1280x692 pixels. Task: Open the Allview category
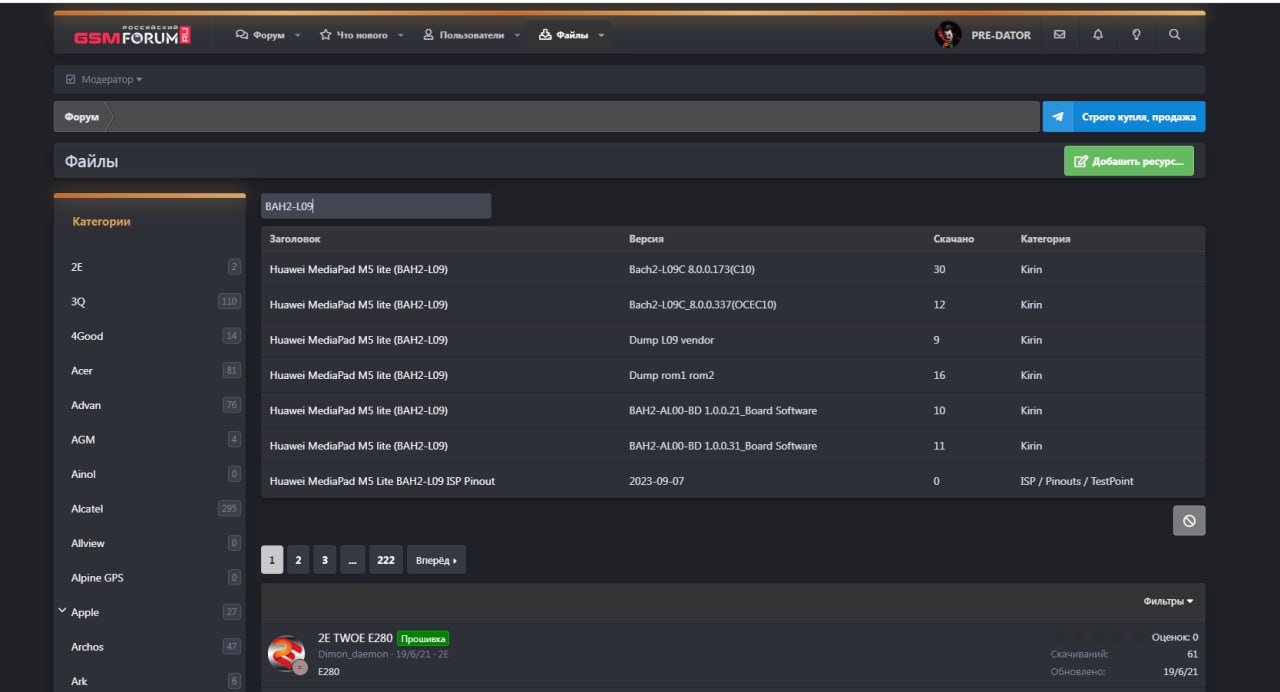[x=88, y=543]
